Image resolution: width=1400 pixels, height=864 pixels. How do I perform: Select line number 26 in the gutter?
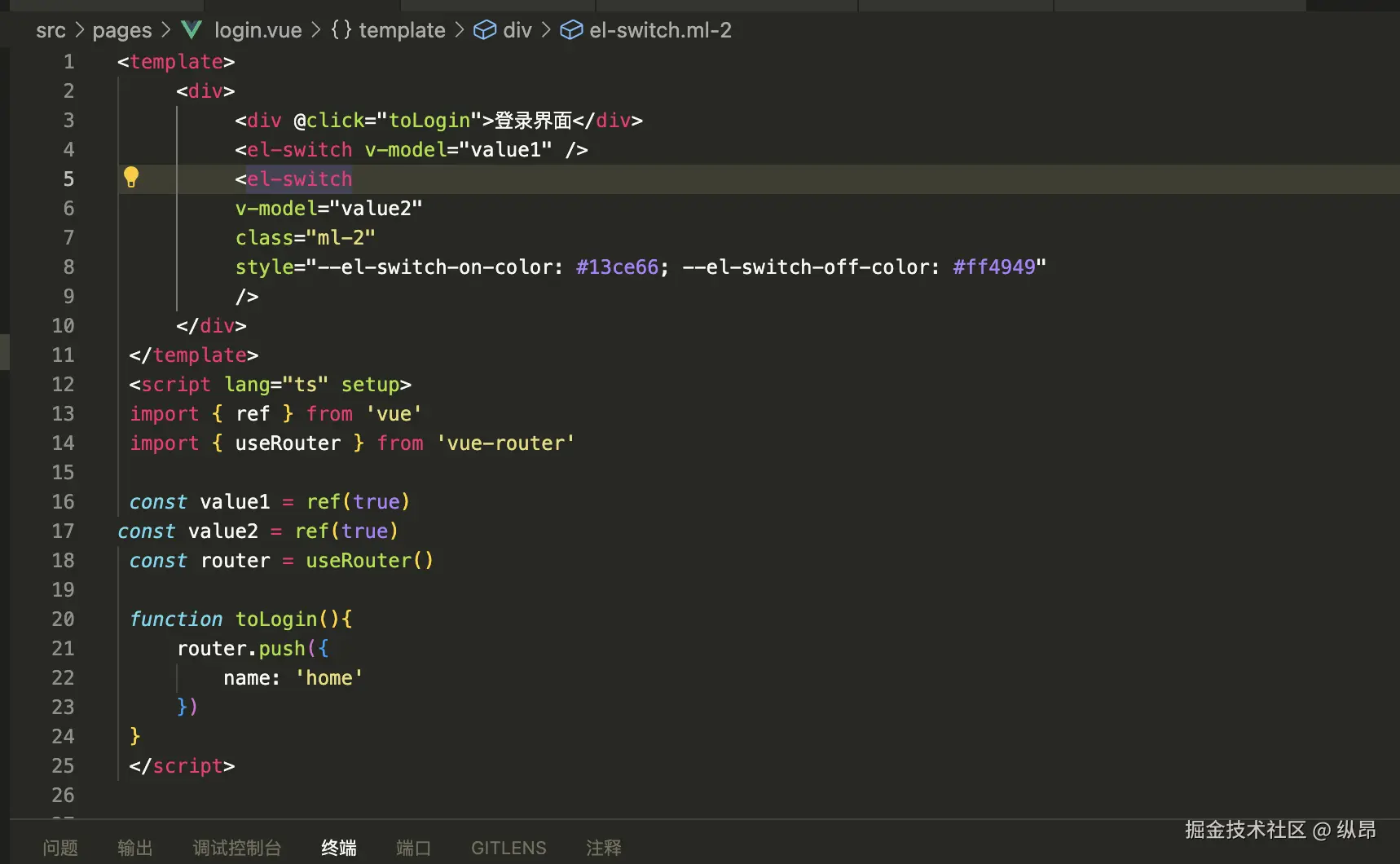click(63, 796)
